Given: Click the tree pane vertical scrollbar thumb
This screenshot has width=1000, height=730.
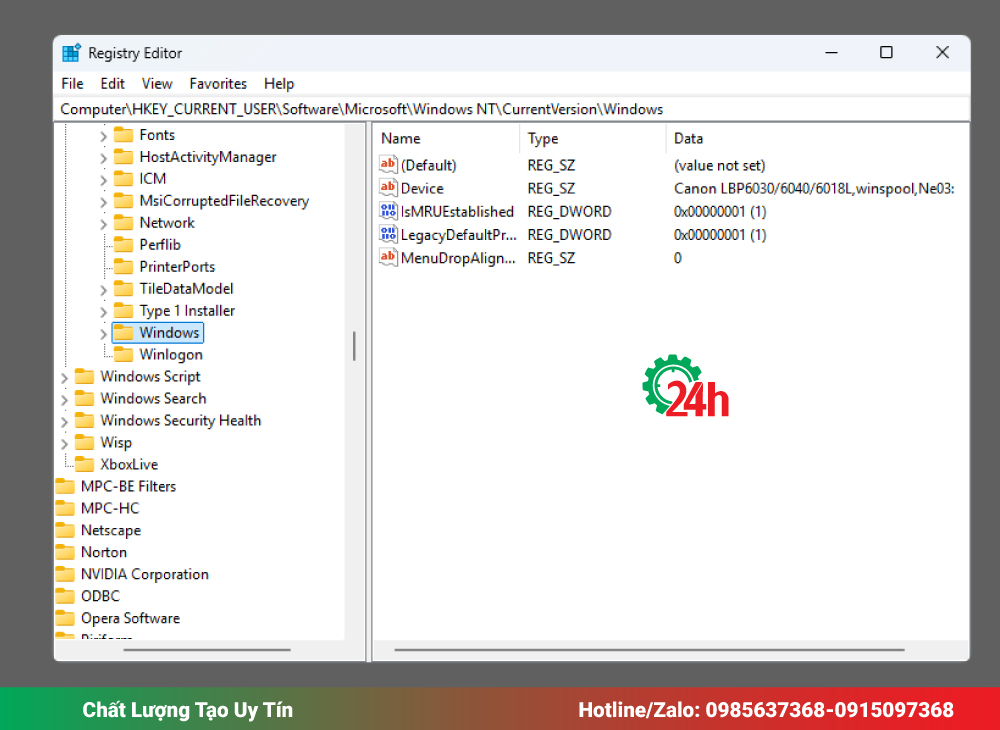Looking at the screenshot, I should [x=354, y=346].
